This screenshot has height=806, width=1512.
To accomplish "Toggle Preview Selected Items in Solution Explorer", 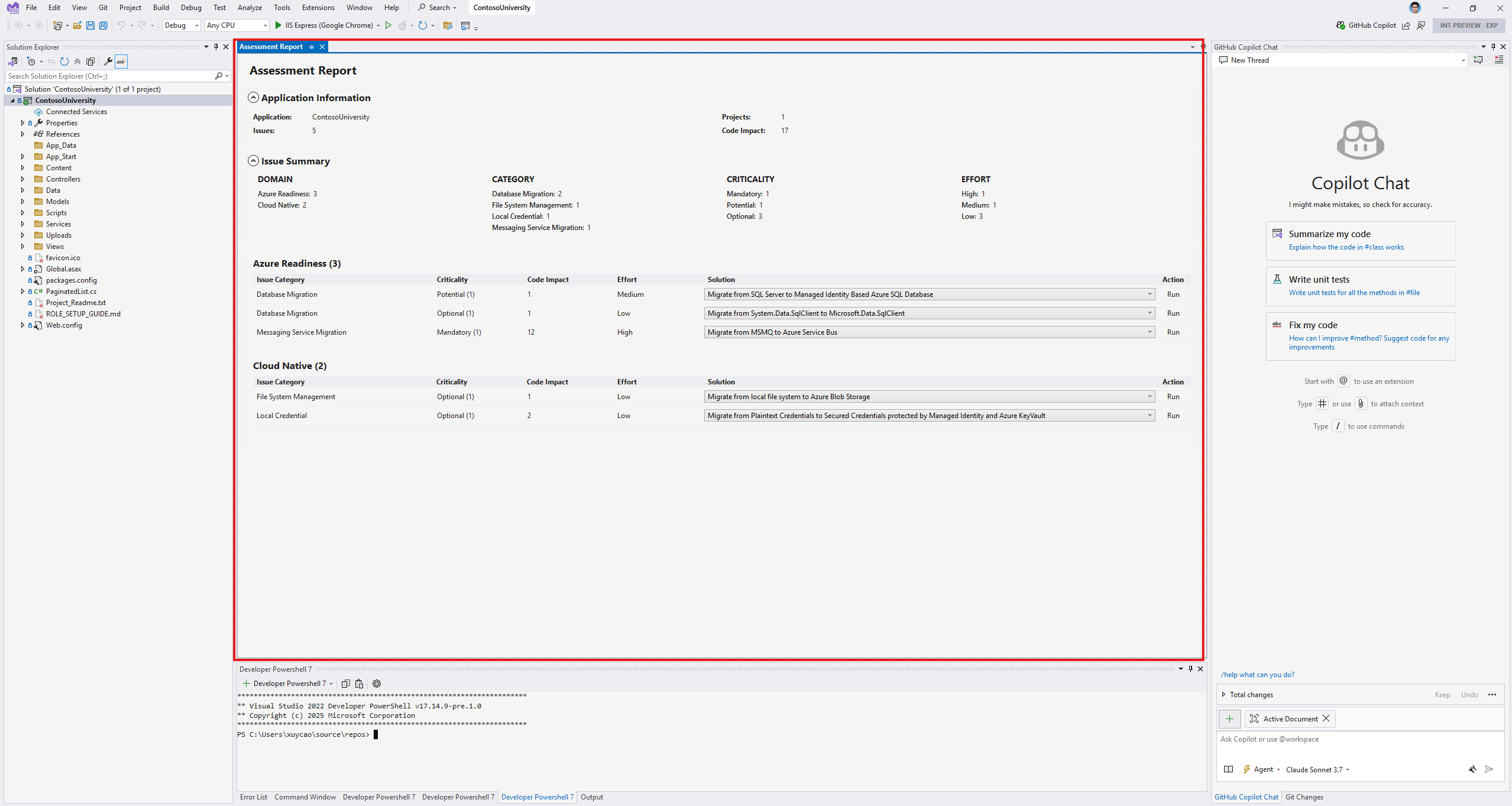I will (121, 61).
